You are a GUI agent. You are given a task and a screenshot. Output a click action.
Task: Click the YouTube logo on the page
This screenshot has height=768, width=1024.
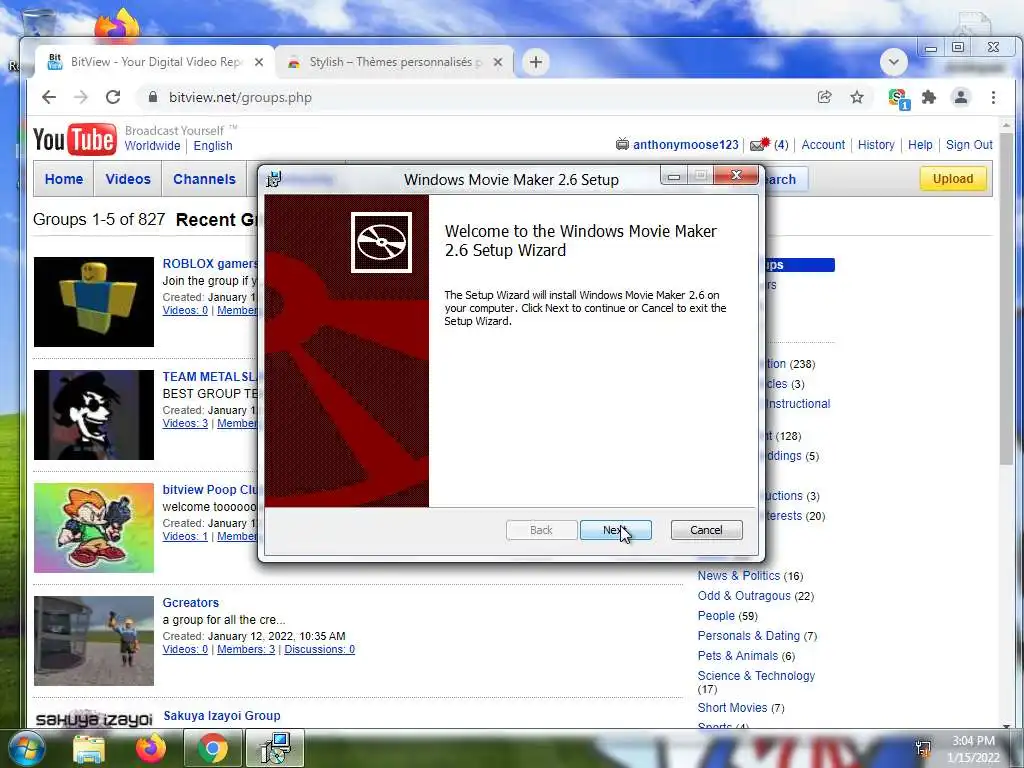coord(74,139)
